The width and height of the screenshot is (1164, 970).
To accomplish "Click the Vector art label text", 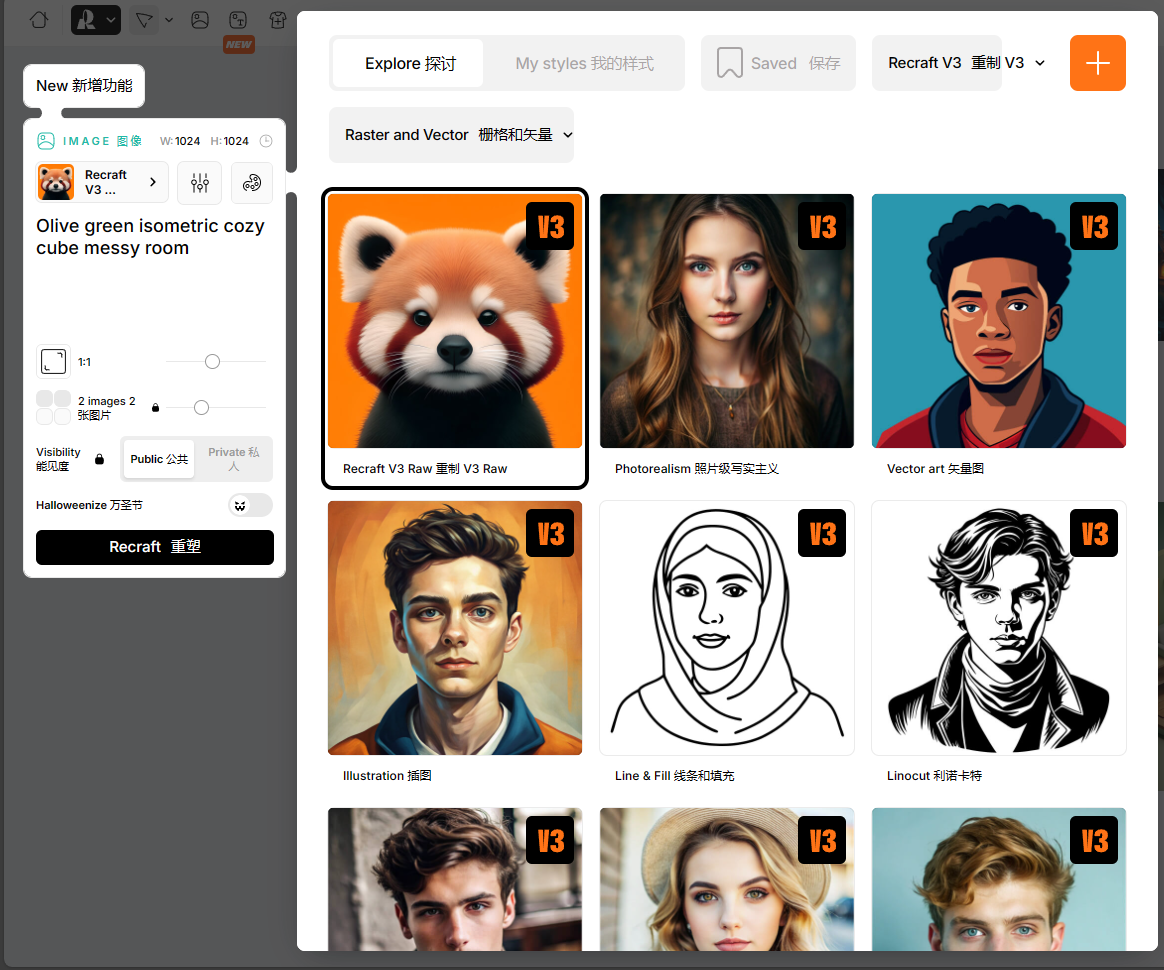I will coord(935,469).
